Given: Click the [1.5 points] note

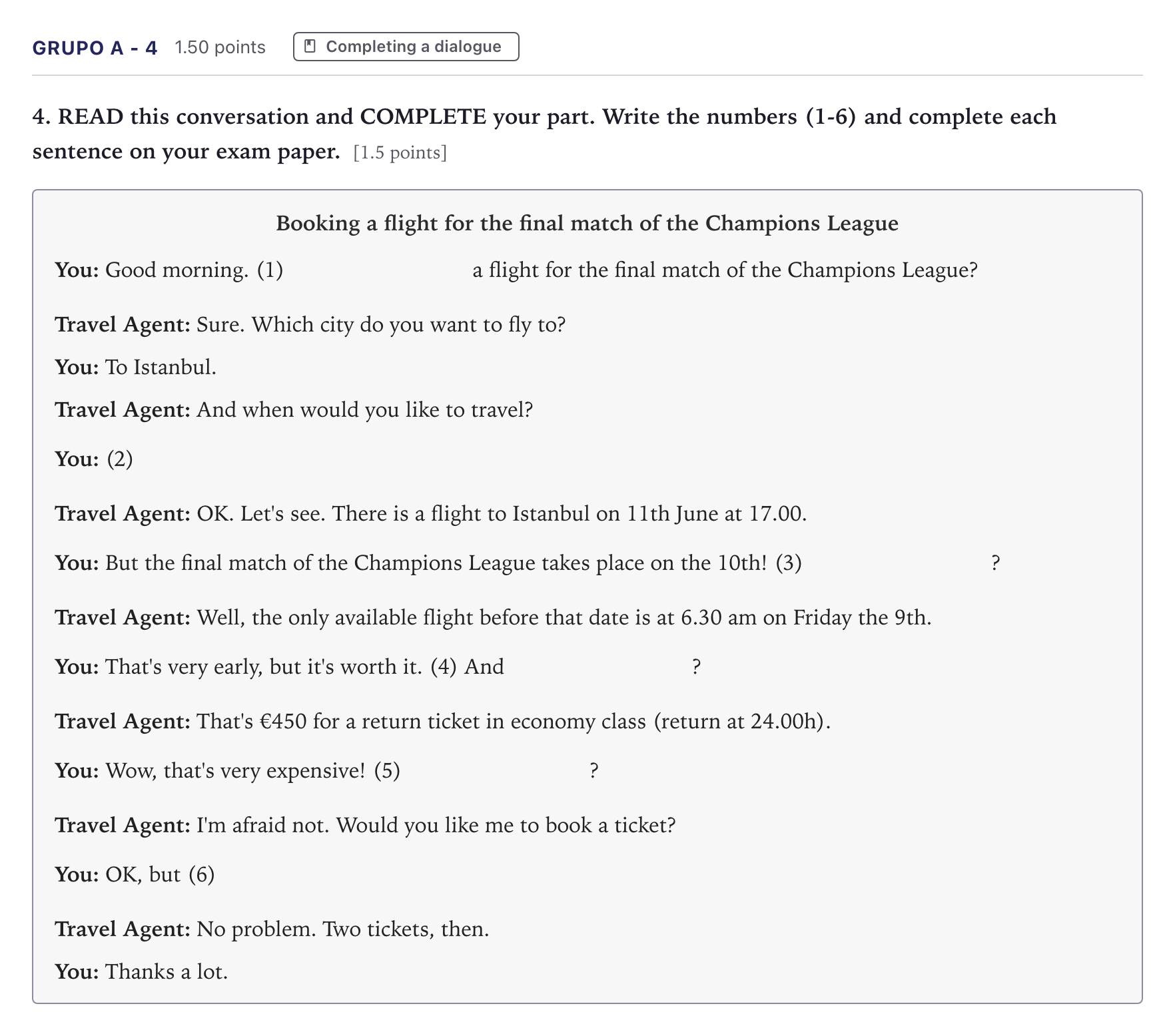Looking at the screenshot, I should pyautogui.click(x=400, y=153).
